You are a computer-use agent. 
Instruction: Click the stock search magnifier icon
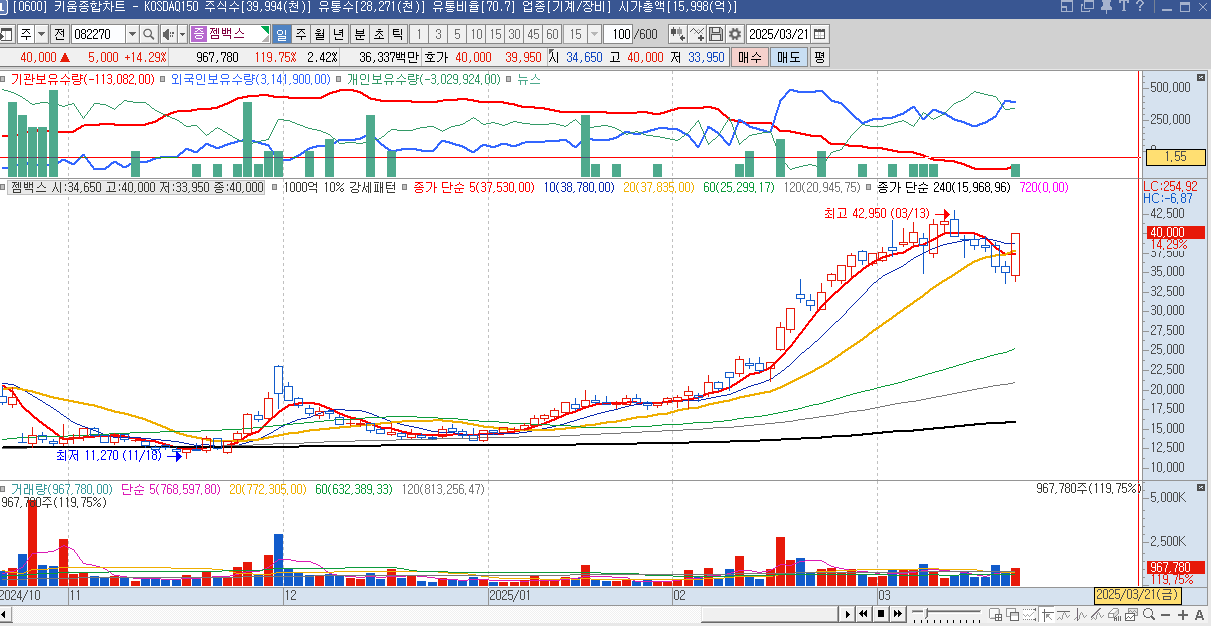(x=148, y=34)
